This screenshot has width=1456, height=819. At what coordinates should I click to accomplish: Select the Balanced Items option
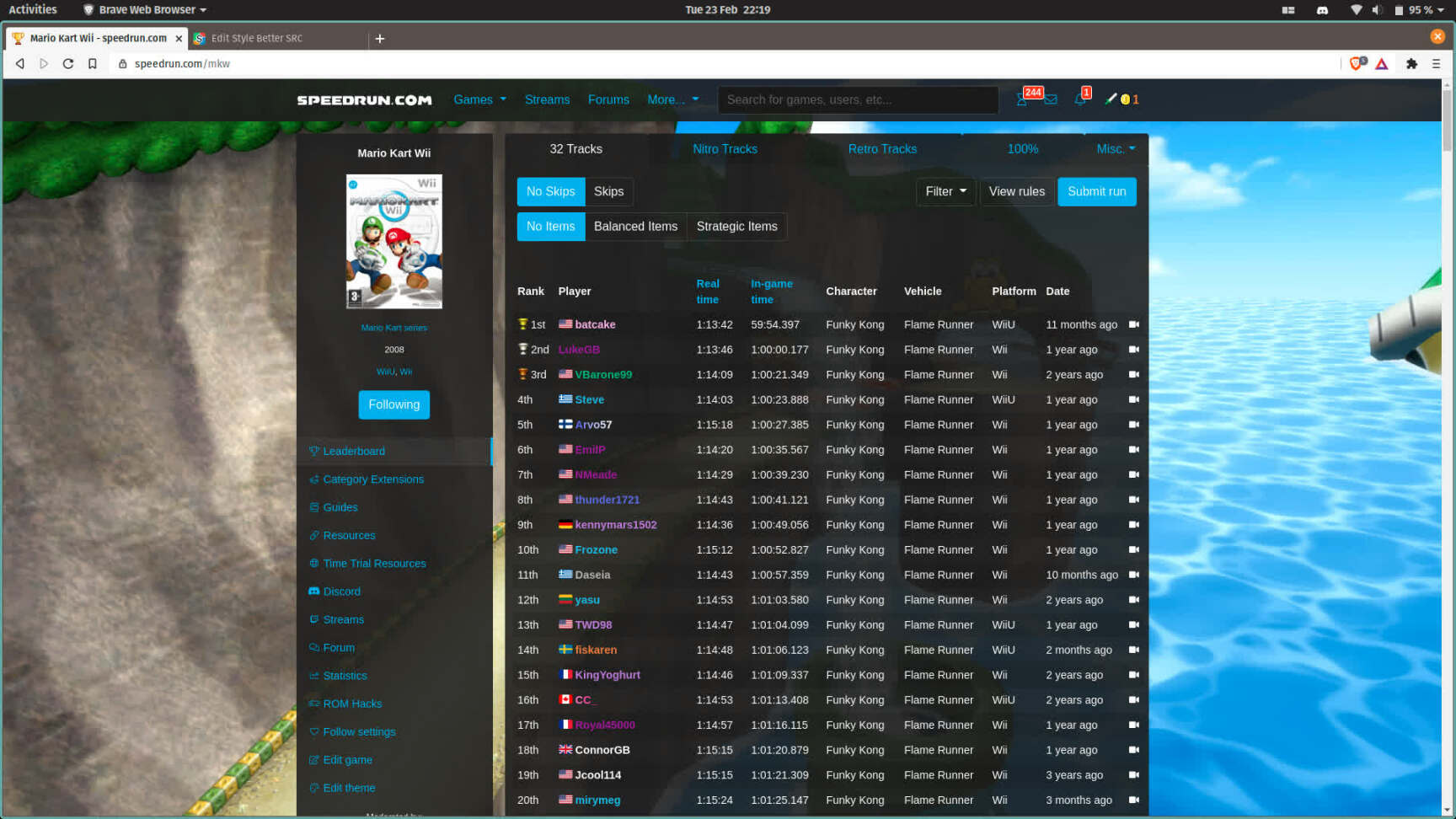coord(635,227)
